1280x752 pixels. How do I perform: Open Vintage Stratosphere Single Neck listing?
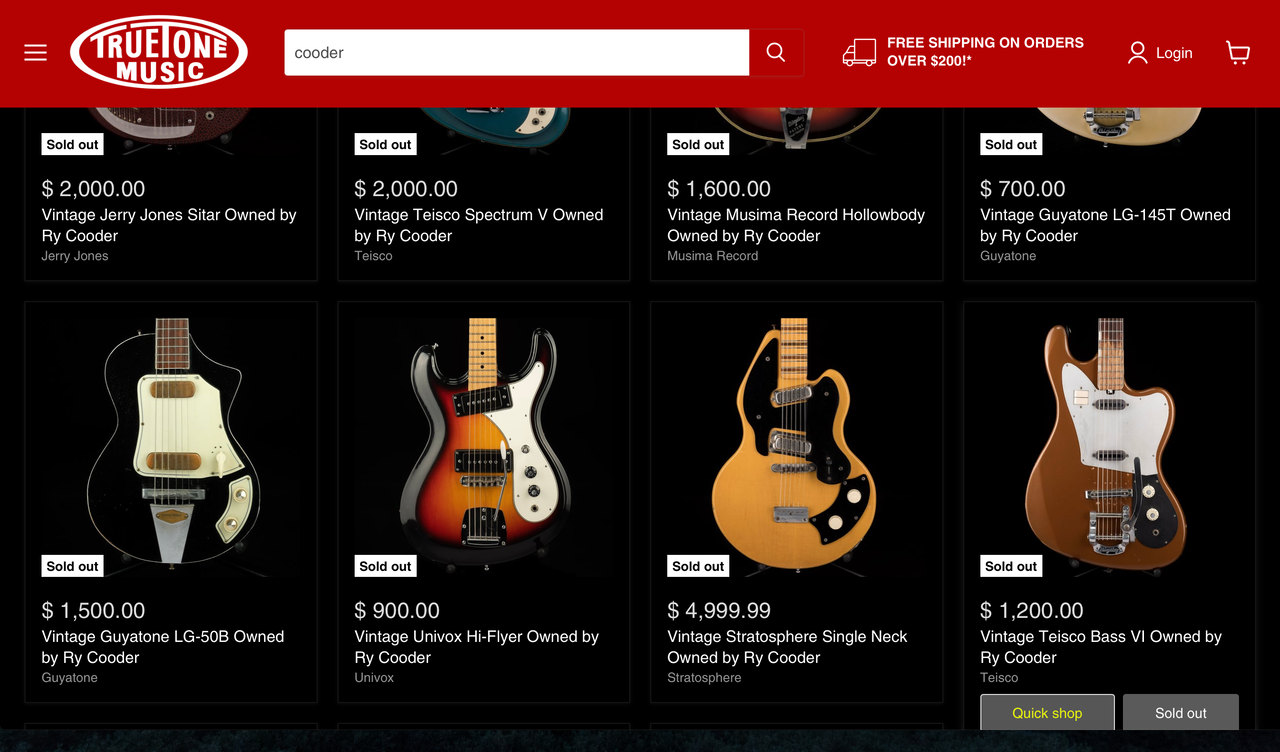pyautogui.click(x=788, y=647)
